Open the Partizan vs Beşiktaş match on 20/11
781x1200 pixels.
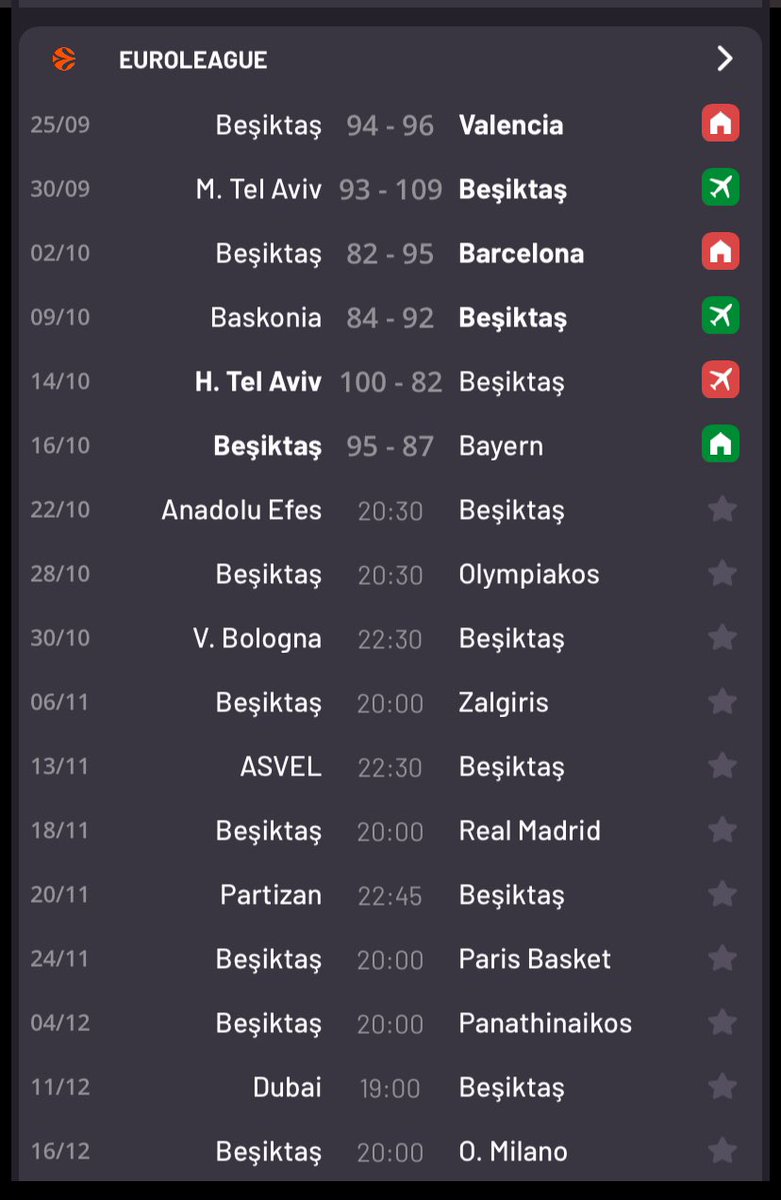coord(390,895)
